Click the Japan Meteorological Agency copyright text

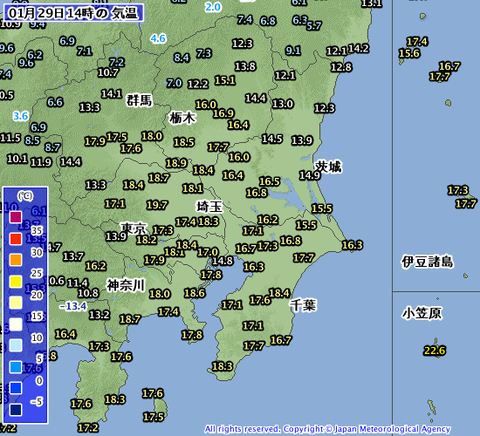328,429
